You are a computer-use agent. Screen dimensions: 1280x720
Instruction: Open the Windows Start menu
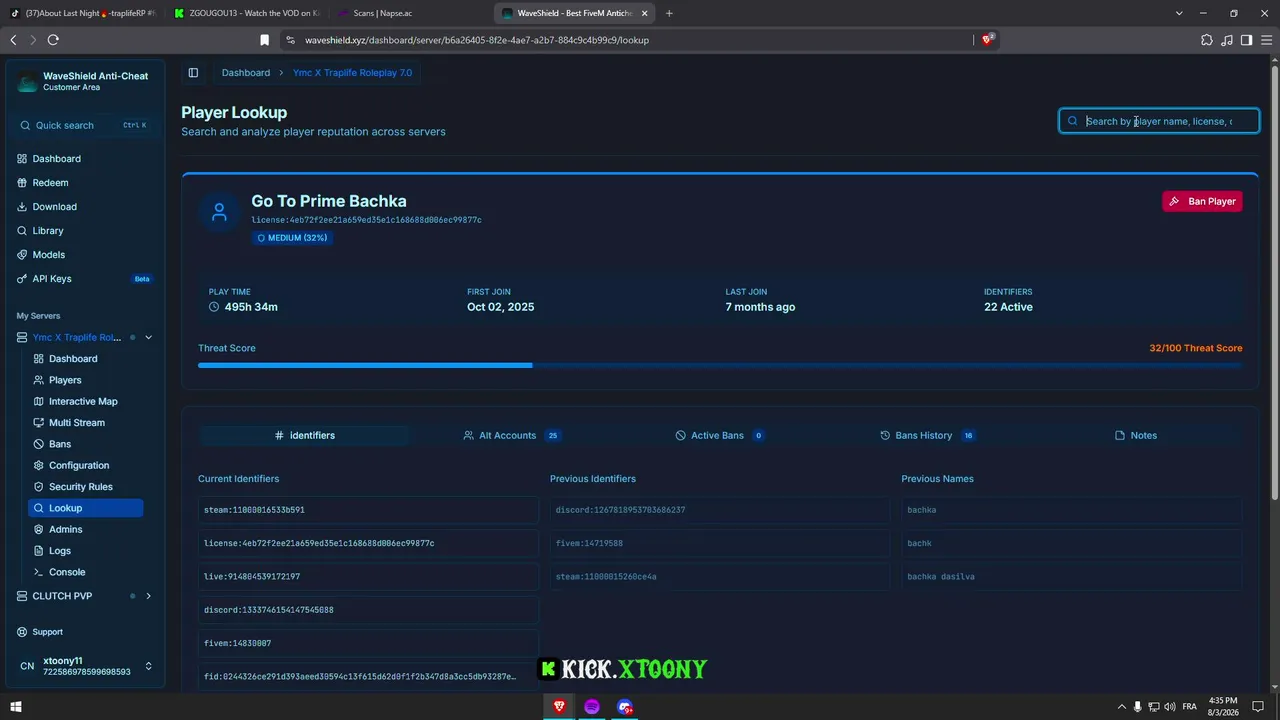click(x=15, y=707)
